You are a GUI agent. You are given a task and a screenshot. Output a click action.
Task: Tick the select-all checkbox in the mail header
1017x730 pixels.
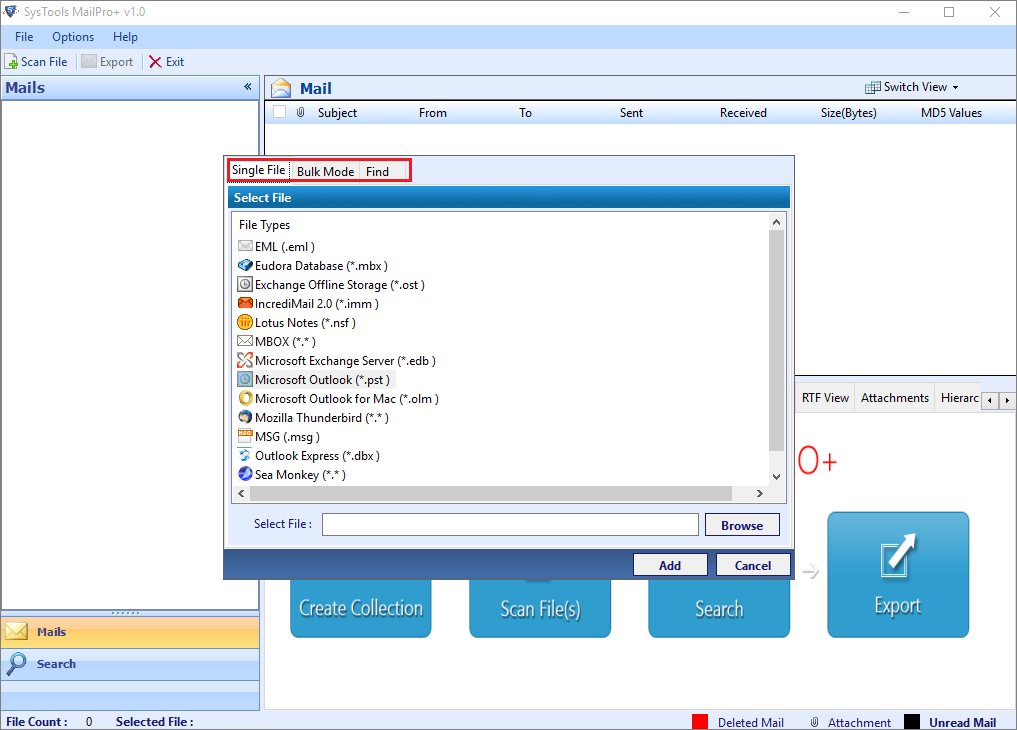280,112
